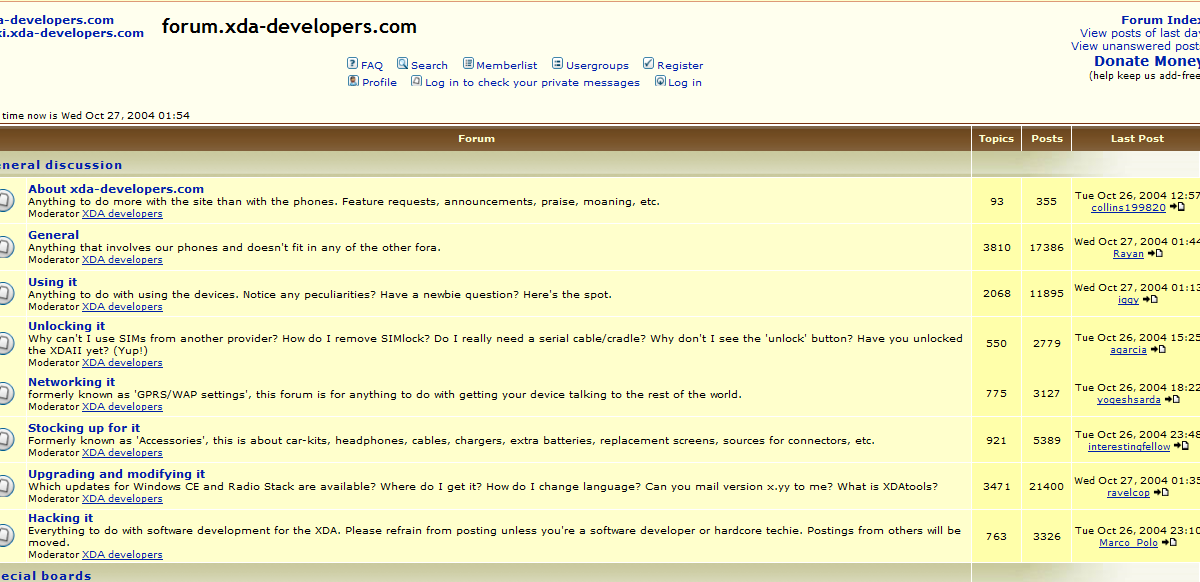This screenshot has height=582, width=1200.
Task: Open user profile Rayan
Action: tap(1128, 254)
